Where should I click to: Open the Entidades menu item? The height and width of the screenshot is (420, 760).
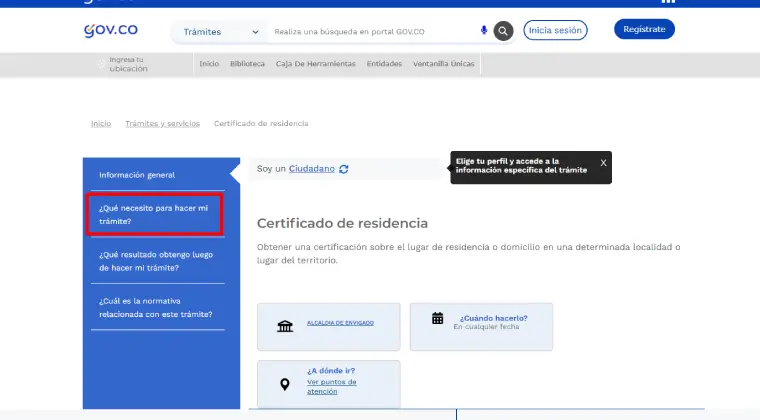tap(384, 63)
